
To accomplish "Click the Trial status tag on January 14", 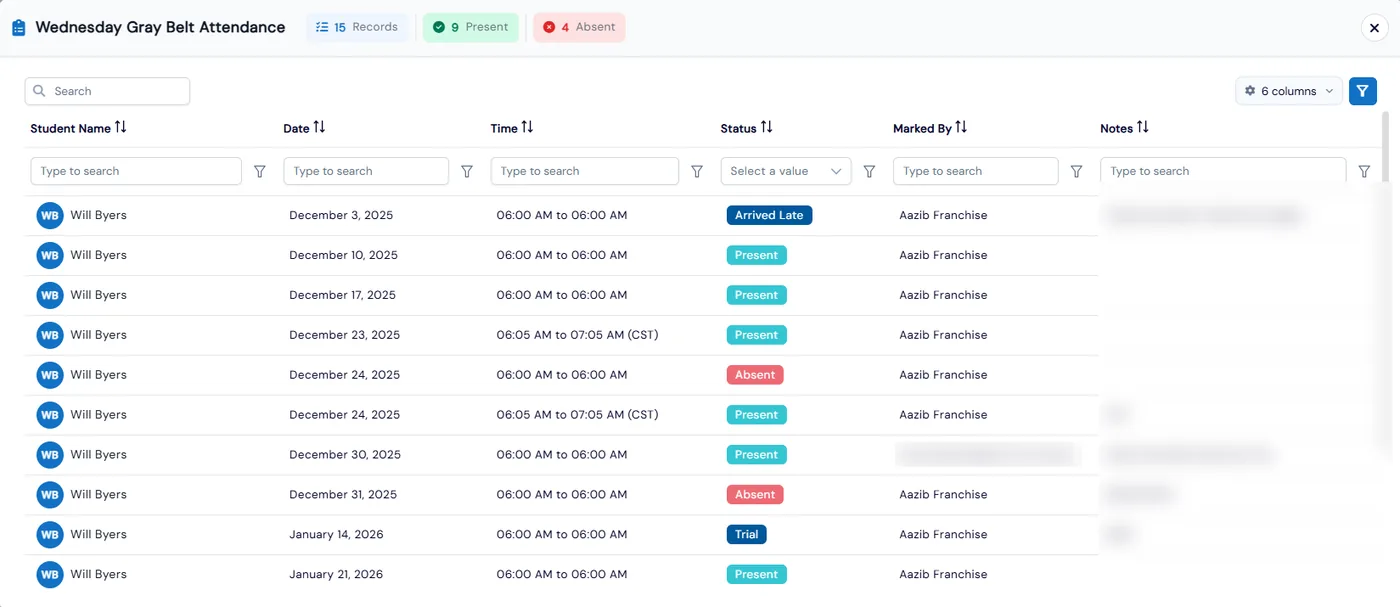I will coord(747,535).
